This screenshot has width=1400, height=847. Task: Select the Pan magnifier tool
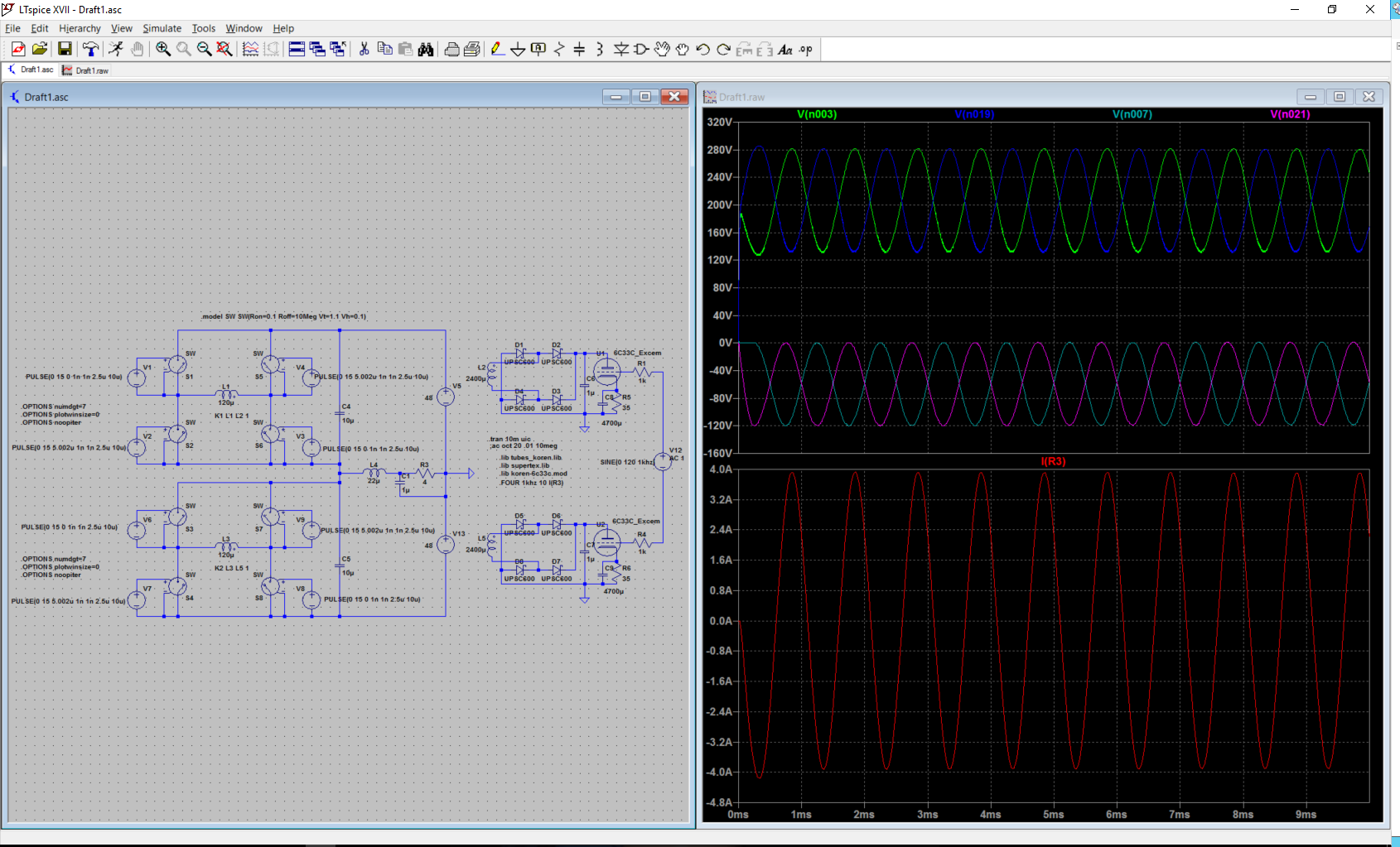[184, 50]
